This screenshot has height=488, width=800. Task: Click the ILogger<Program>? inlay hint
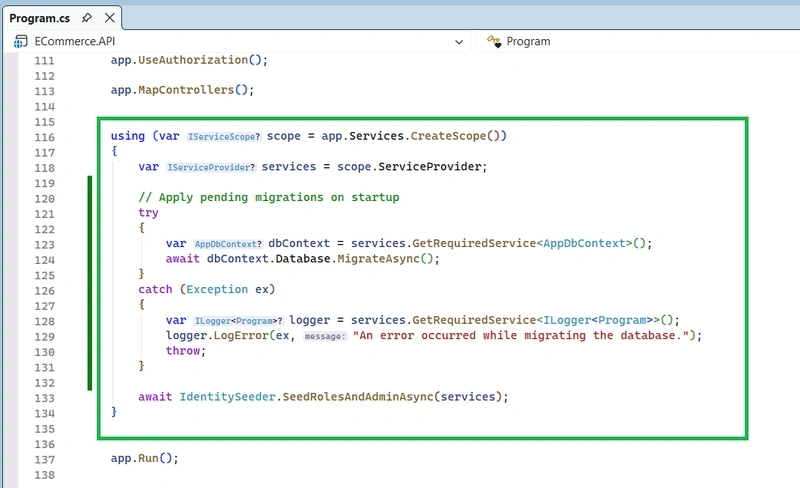pyautogui.click(x=238, y=321)
